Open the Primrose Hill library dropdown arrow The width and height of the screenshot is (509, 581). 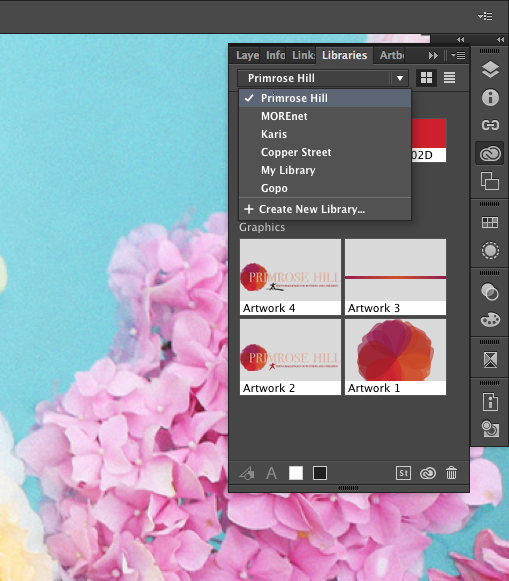tap(400, 78)
